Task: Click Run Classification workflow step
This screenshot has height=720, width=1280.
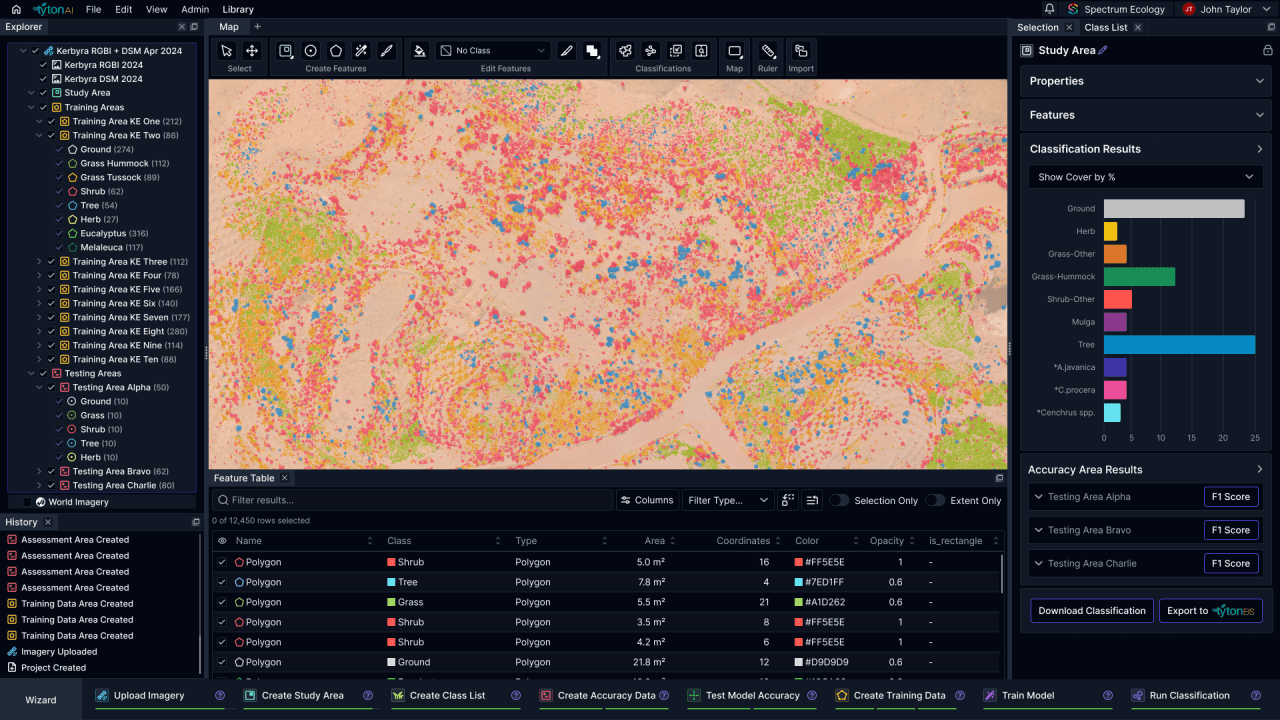Action: pos(1189,696)
